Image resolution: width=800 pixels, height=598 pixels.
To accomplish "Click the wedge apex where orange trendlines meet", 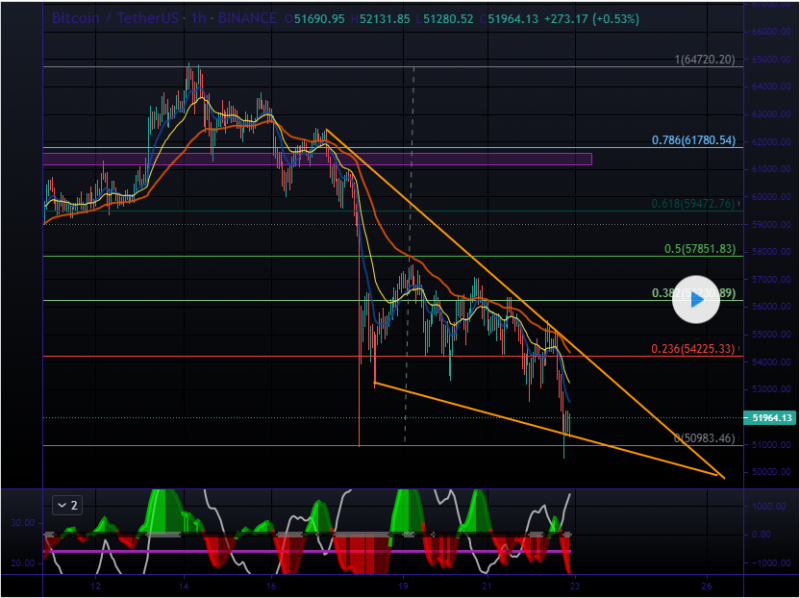I will click(x=721, y=476).
